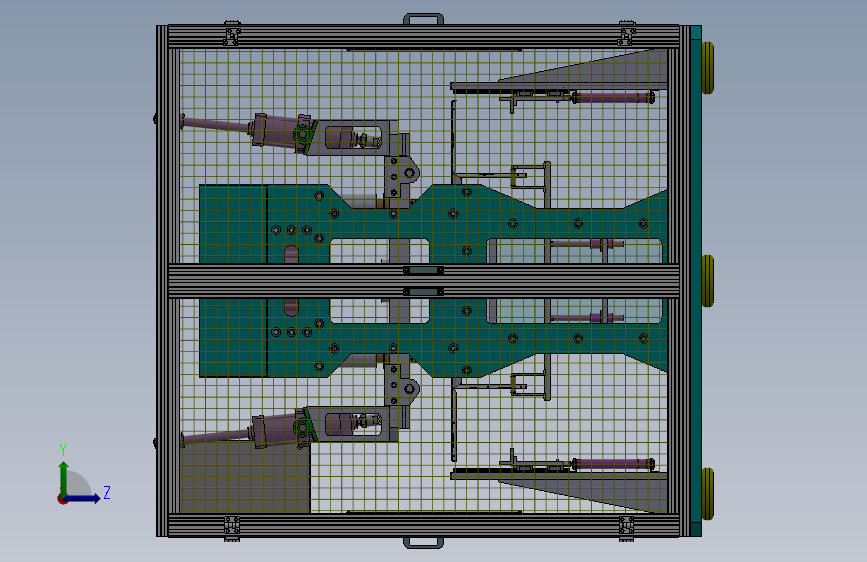Select the teal side panel on the right edge
867x562 pixels.
tap(696, 281)
